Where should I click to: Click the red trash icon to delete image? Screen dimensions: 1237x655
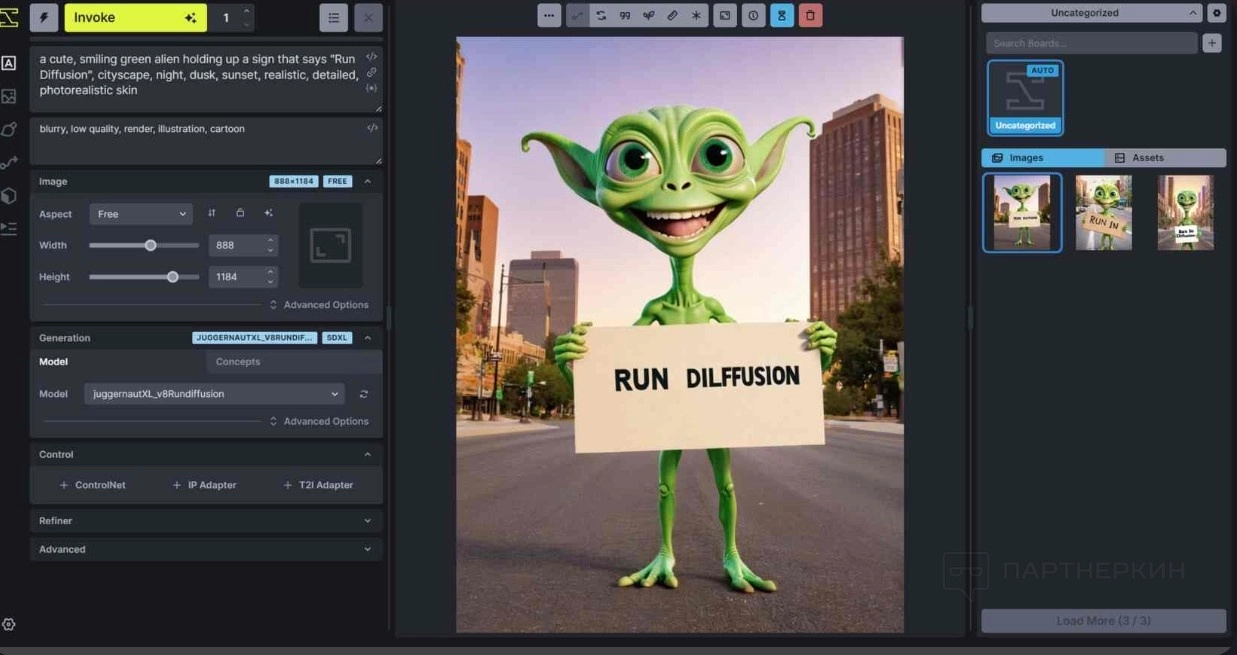[810, 16]
